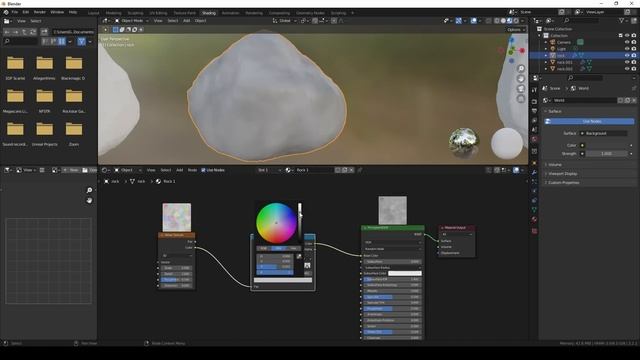Click the node editor zoom magnifier icon
Viewport: 640px width, 360px height.
89,190
